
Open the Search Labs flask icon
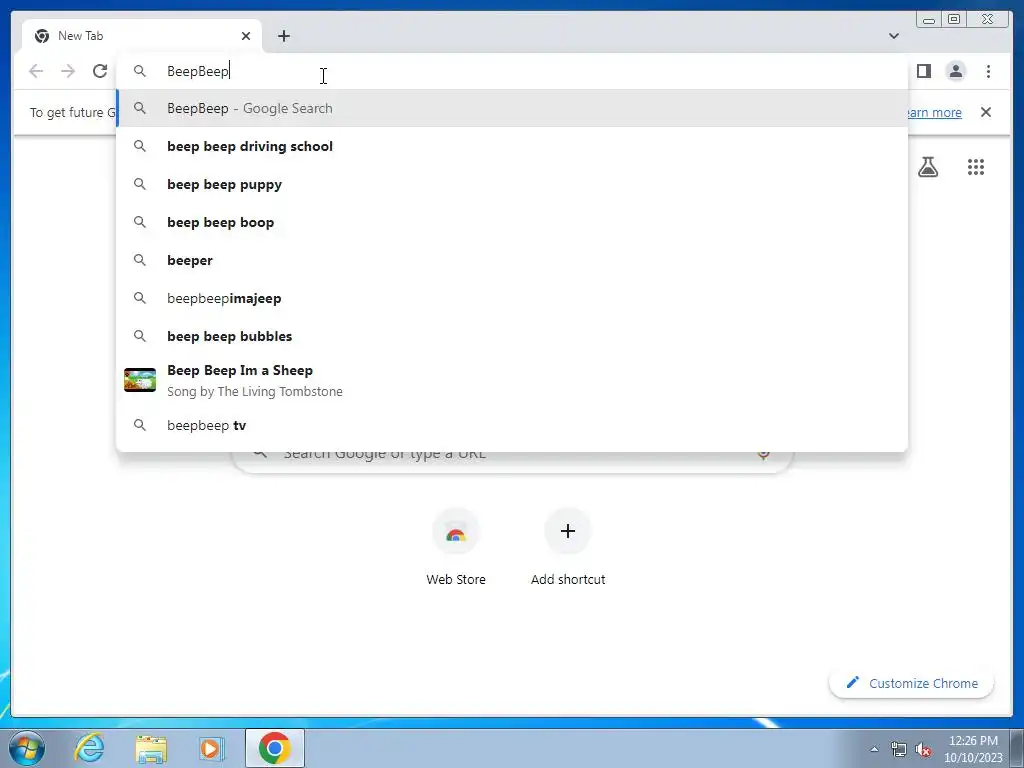pyautogui.click(x=927, y=167)
